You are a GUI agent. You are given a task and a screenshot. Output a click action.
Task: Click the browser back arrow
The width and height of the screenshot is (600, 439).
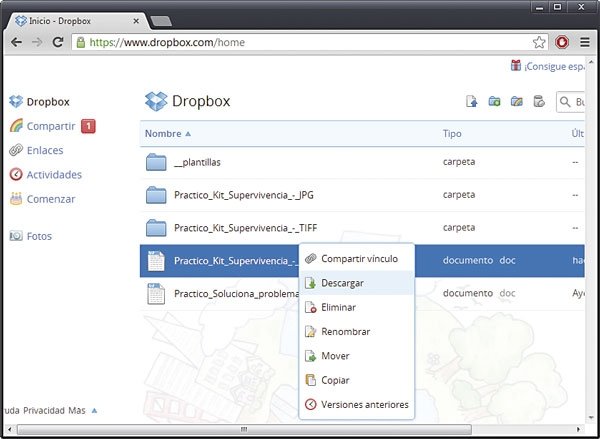pyautogui.click(x=16, y=42)
